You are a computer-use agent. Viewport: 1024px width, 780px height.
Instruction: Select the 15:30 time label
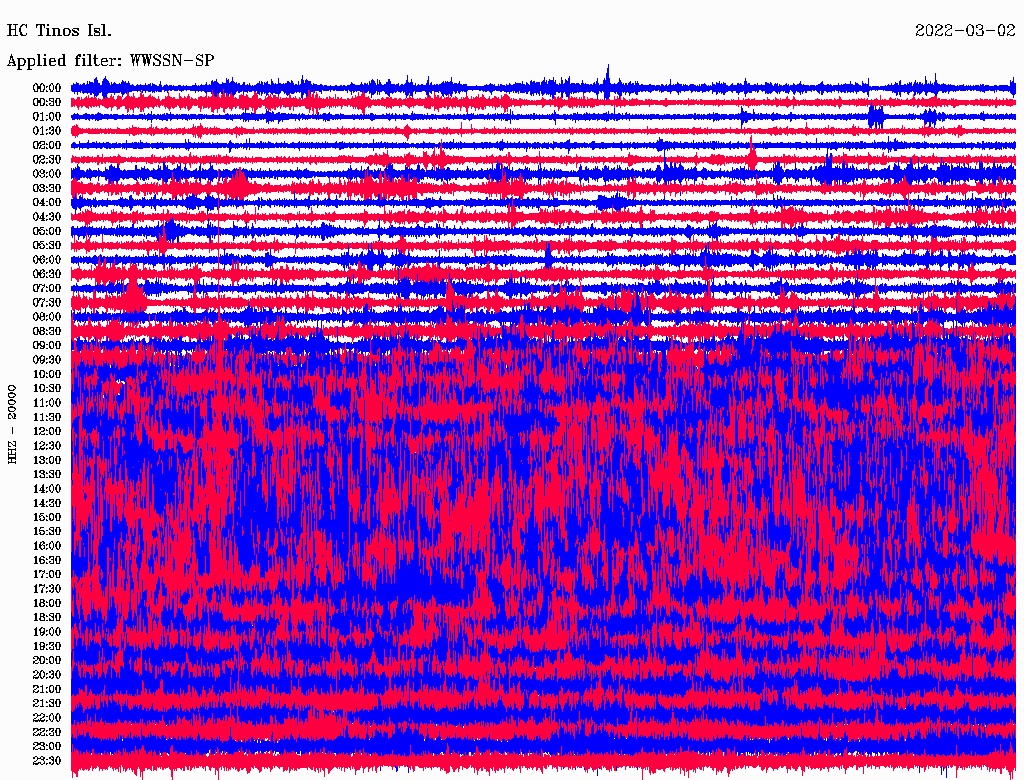coord(47,531)
